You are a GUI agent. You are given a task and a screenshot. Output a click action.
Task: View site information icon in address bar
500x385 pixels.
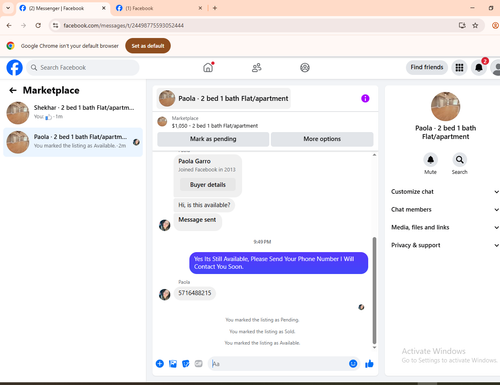coord(55,25)
